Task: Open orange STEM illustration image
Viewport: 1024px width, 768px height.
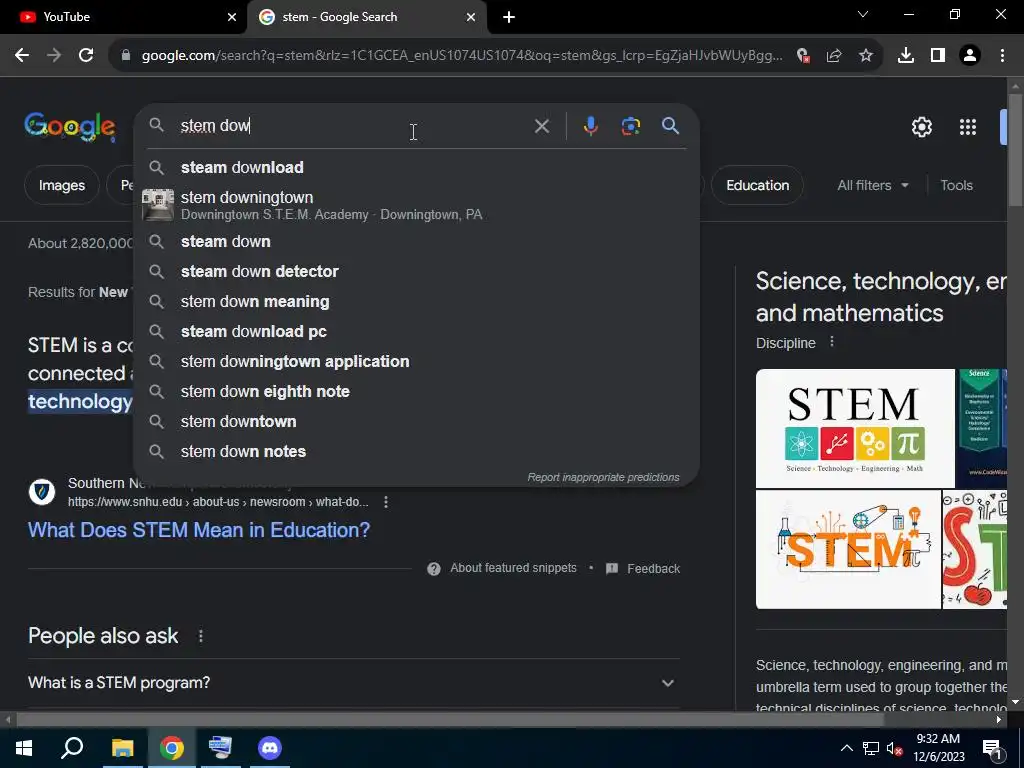Action: (x=848, y=549)
